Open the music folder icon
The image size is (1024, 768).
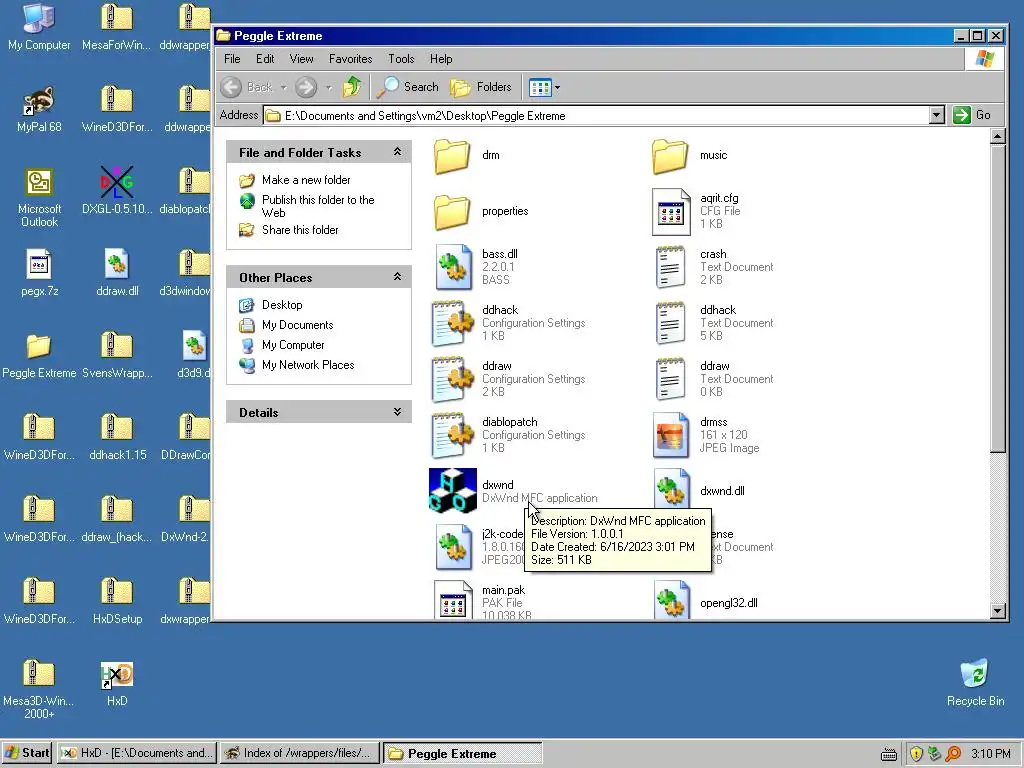coord(670,155)
